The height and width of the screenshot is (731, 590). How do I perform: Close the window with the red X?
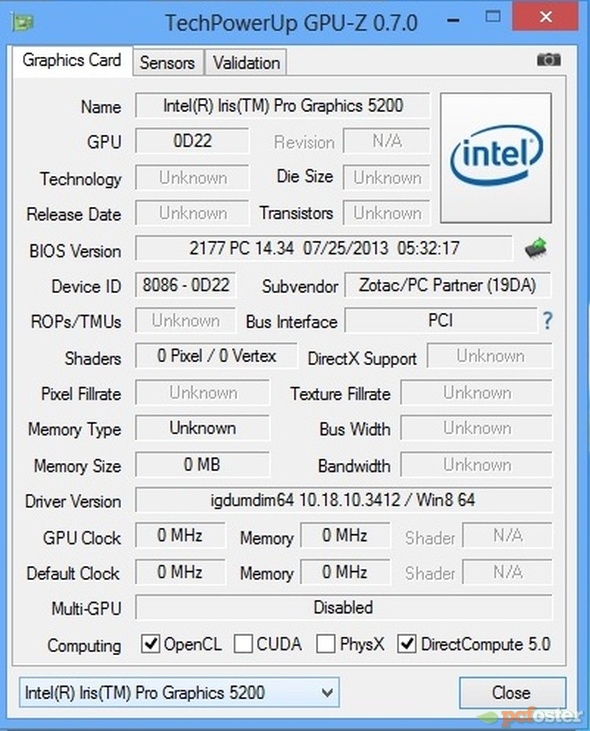click(545, 17)
